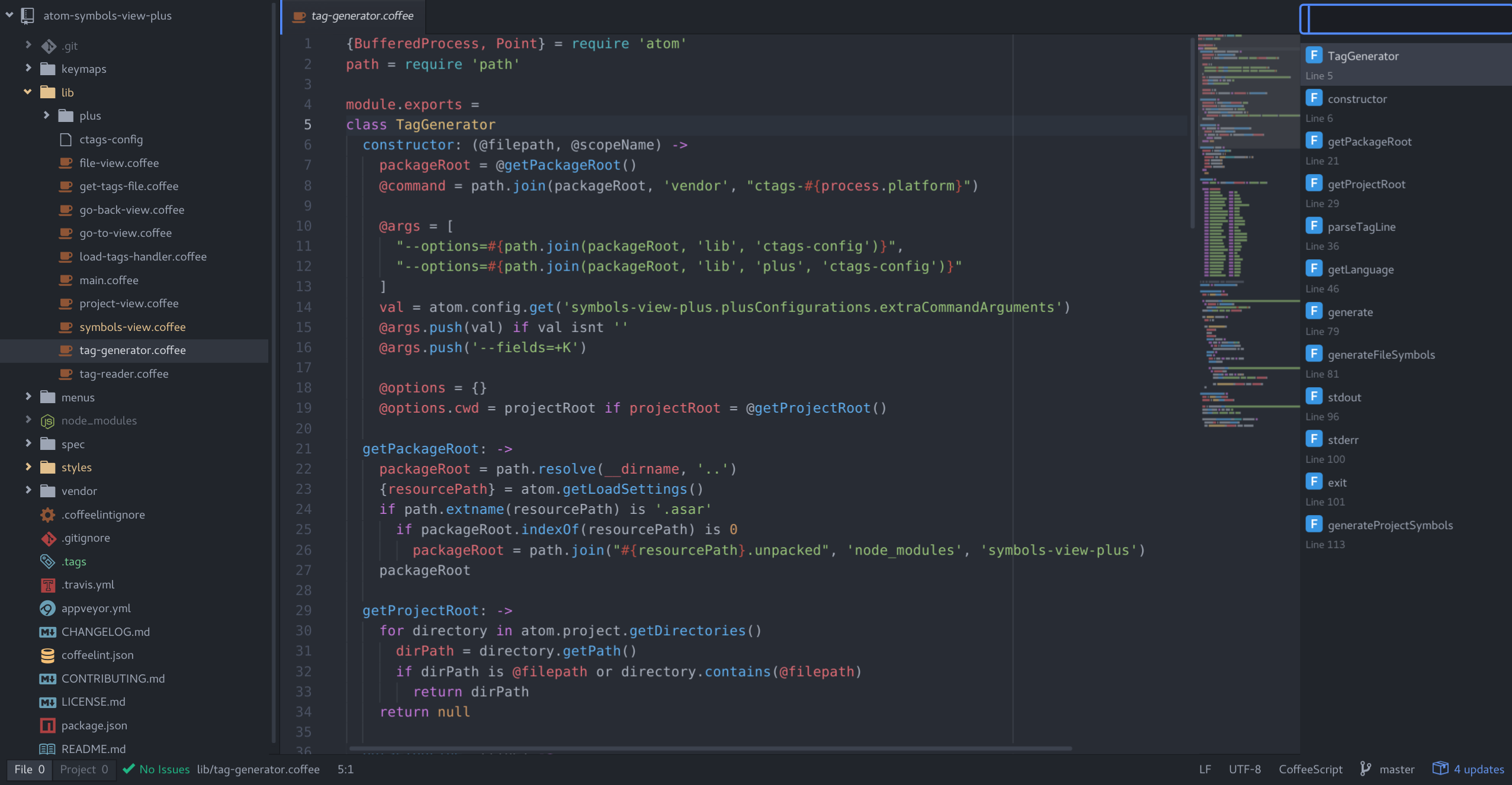The image size is (1512, 785).
Task: Open the CoffeeScript grammar selector
Action: tap(1310, 769)
